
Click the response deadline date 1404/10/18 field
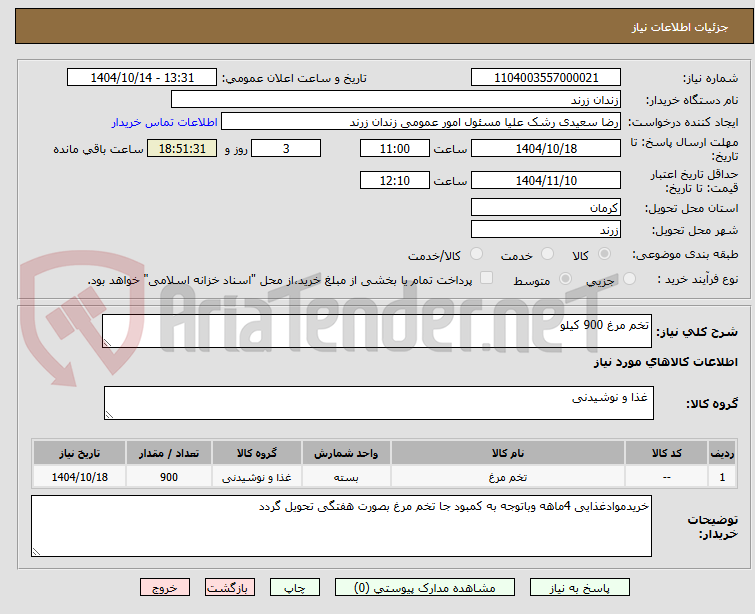click(x=546, y=148)
